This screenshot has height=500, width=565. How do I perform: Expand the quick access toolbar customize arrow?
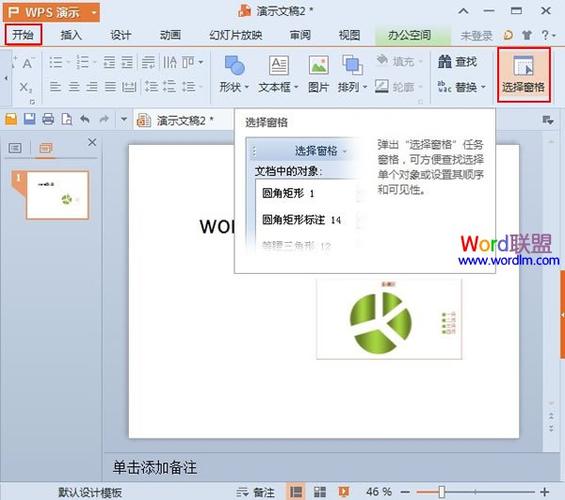coord(124,119)
